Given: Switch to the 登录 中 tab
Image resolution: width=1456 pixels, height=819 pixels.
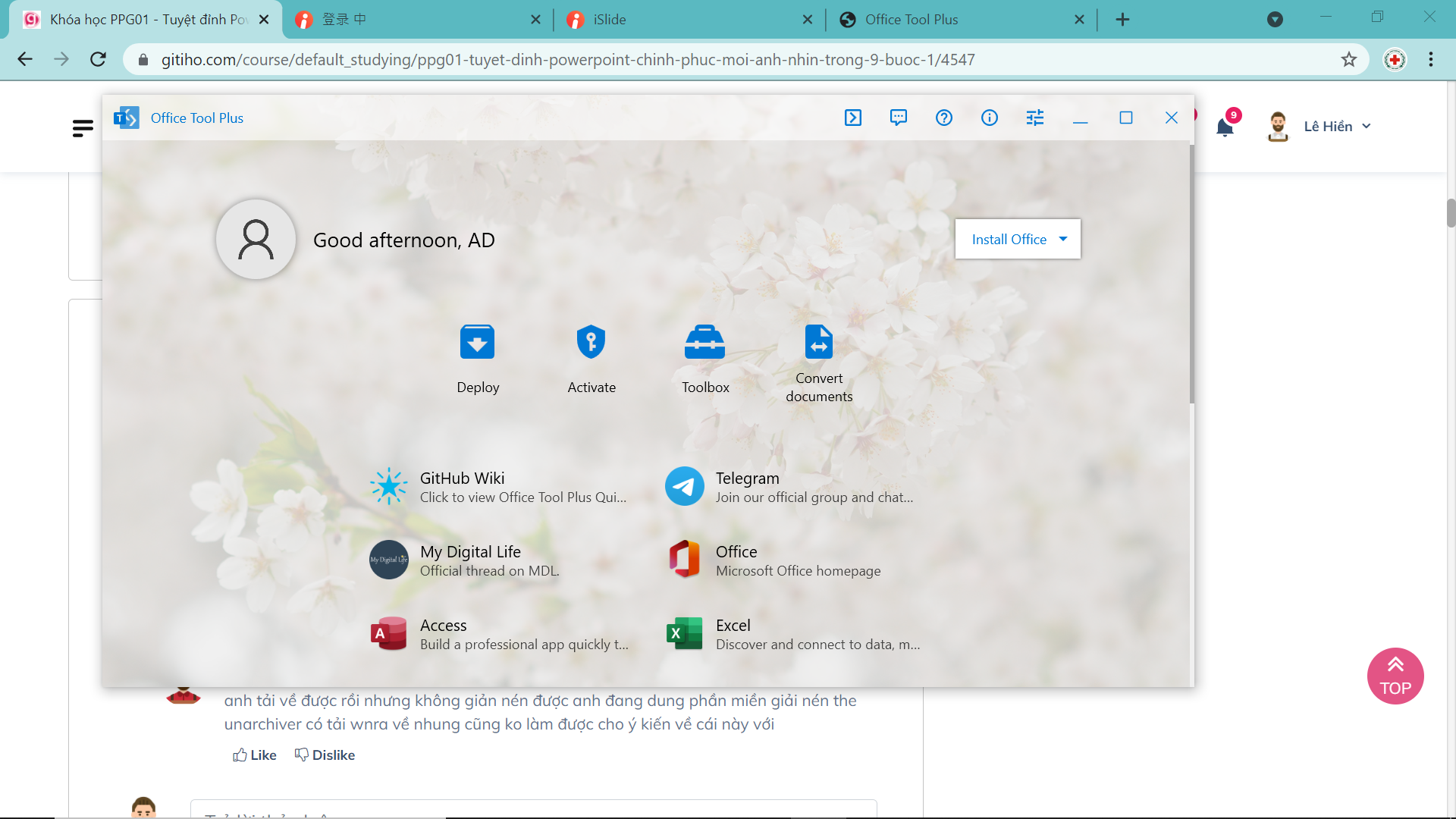Looking at the screenshot, I should click(x=419, y=20).
